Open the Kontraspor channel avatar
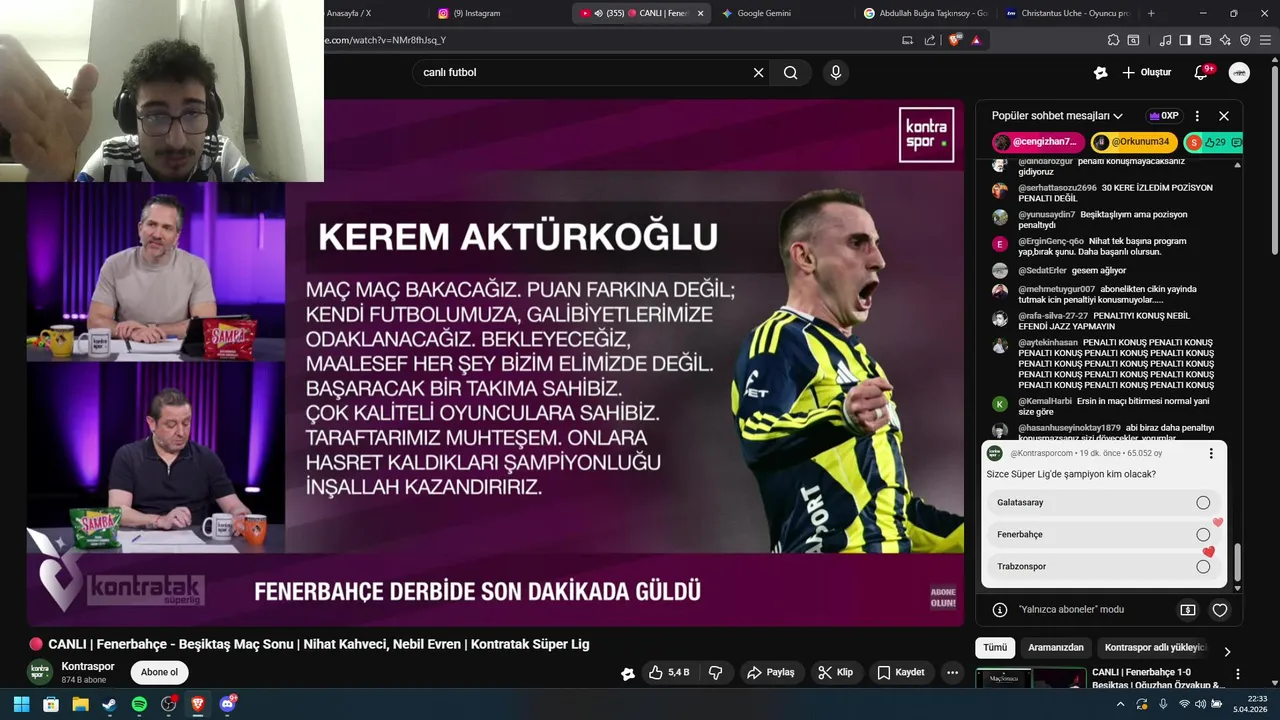The image size is (1280, 720). [40, 672]
